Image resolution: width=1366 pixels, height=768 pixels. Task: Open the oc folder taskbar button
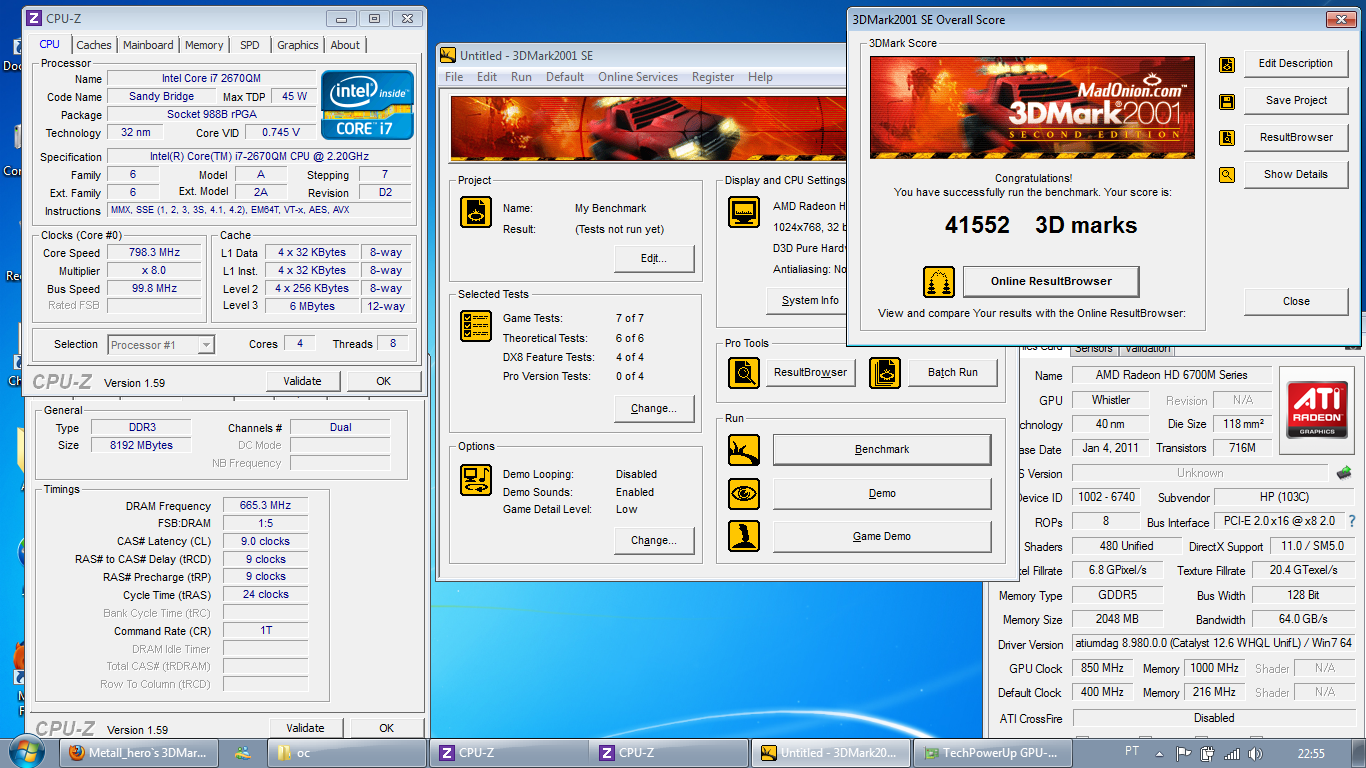(346, 753)
